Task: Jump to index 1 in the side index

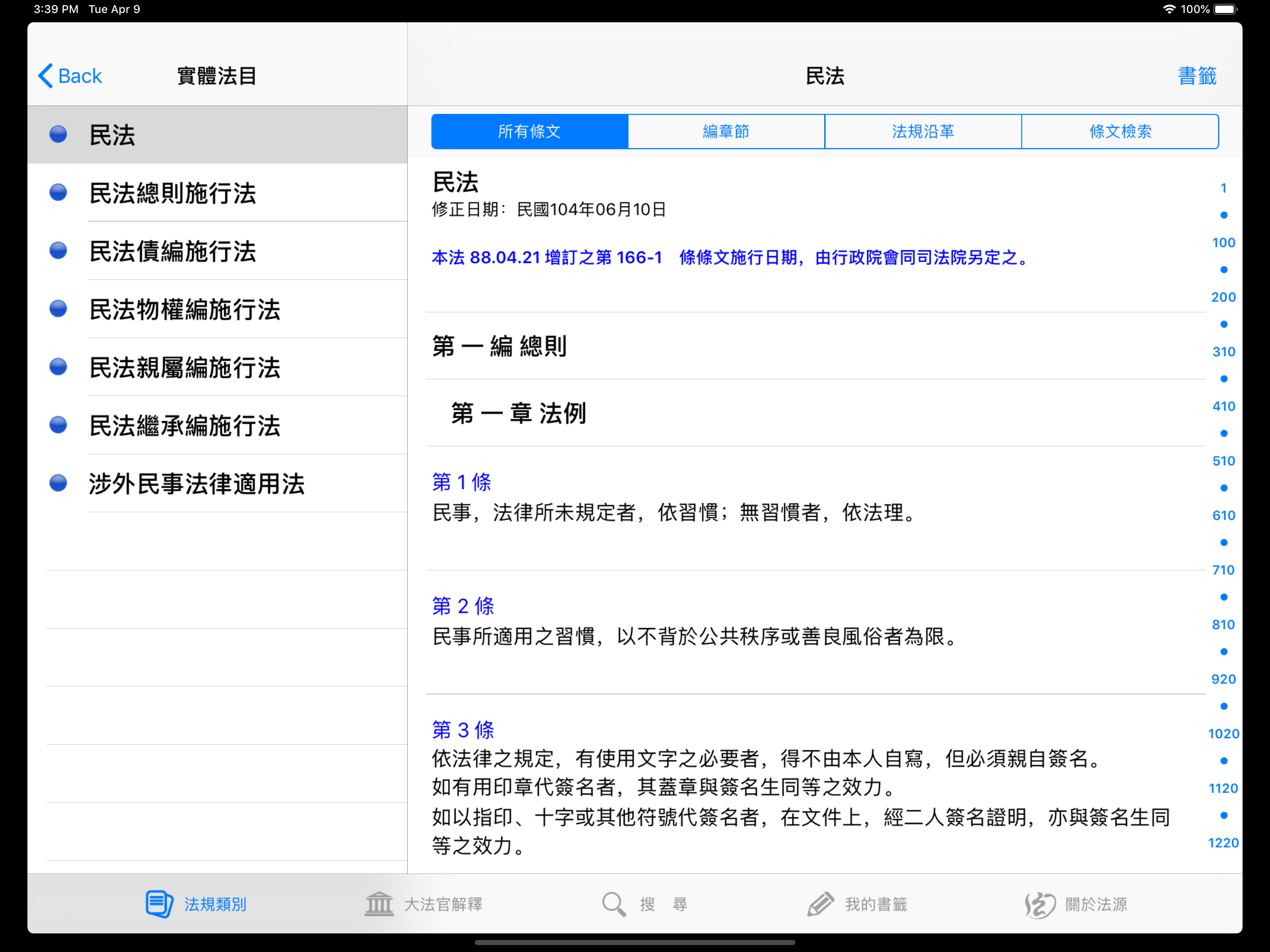Action: pyautogui.click(x=1224, y=188)
